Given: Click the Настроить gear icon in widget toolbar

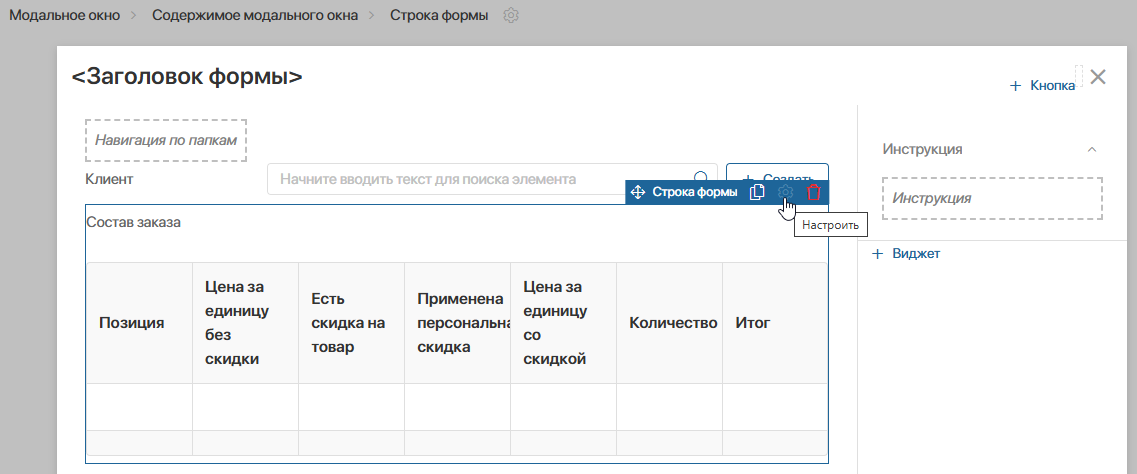Looking at the screenshot, I should (785, 192).
